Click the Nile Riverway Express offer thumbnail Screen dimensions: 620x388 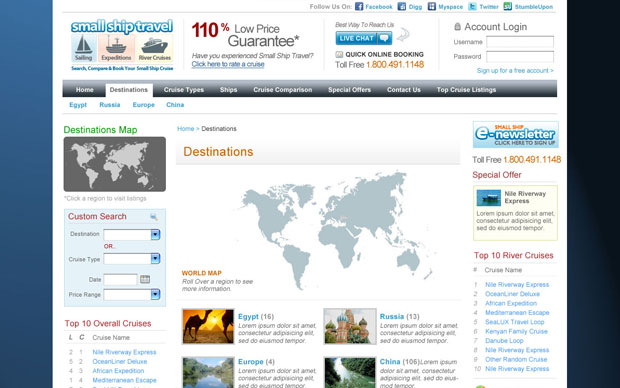pos(488,198)
